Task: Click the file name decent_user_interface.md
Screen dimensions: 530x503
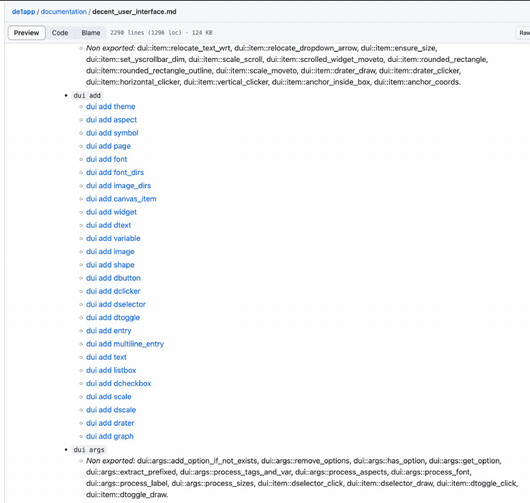Action: pyautogui.click(x=134, y=11)
